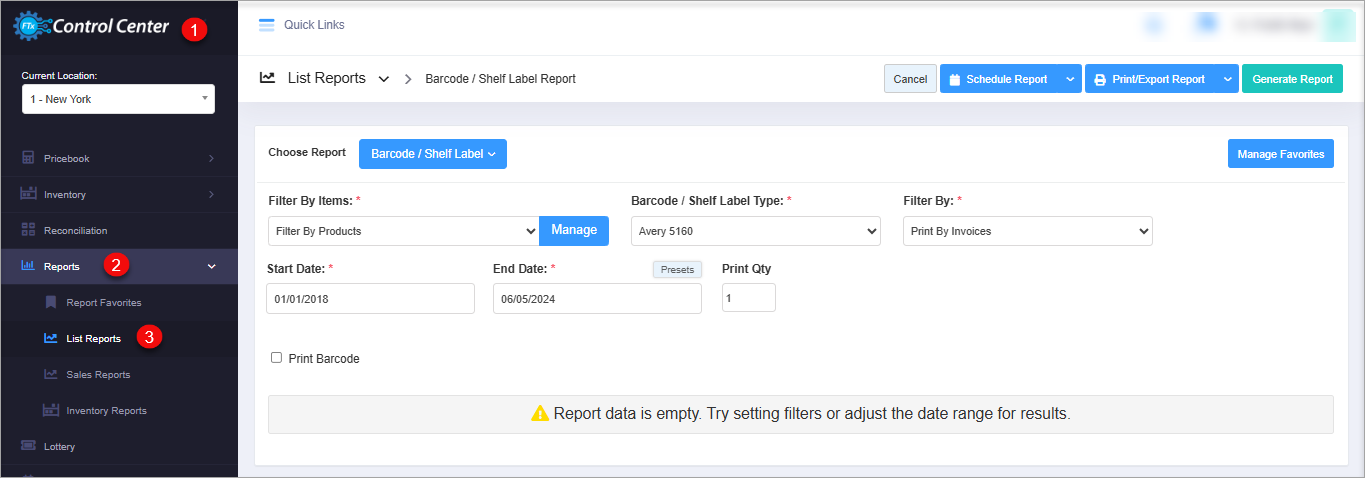Select List Reports in sidebar
This screenshot has height=478, width=1365.
(93, 339)
